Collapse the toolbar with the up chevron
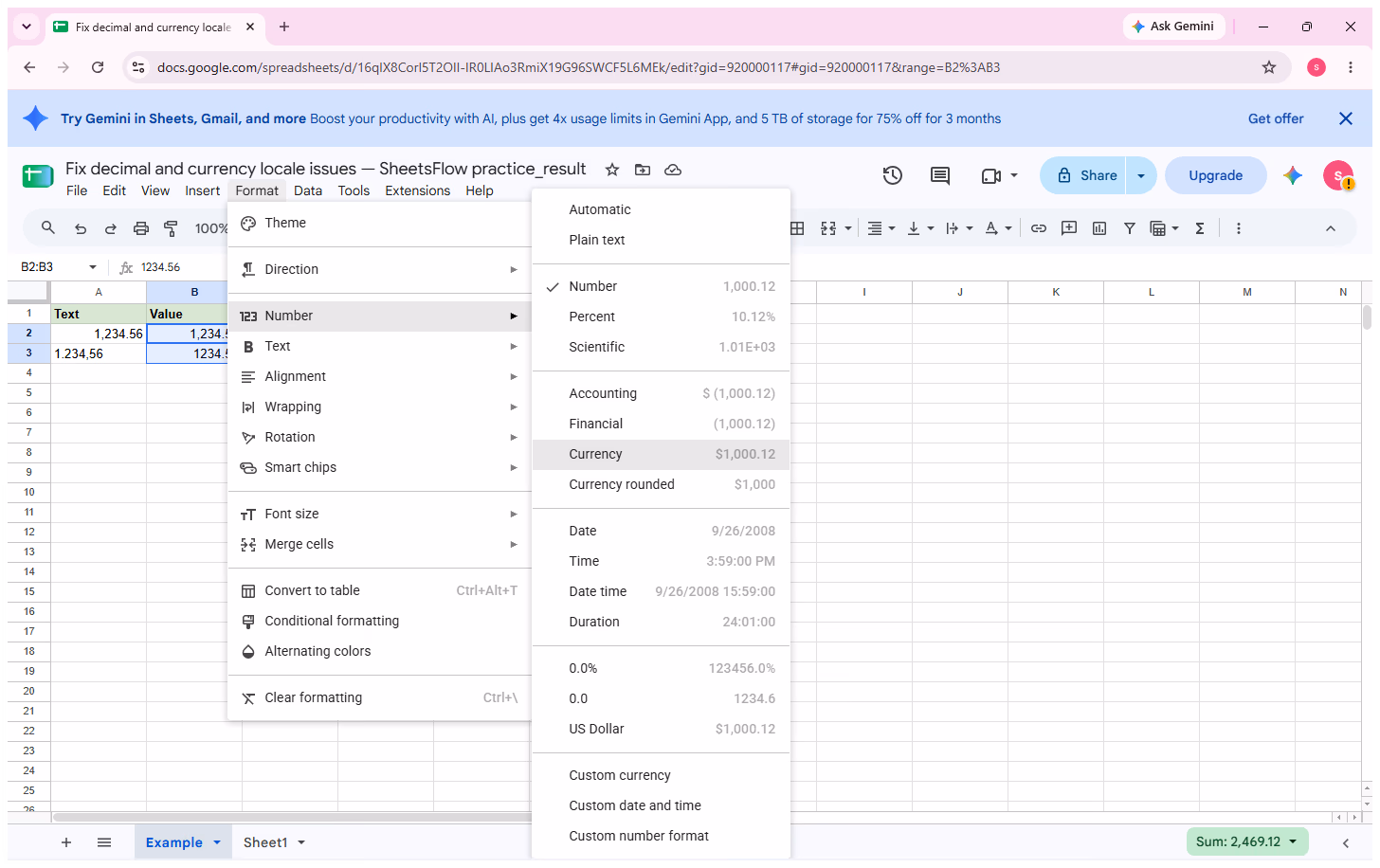 coord(1331,228)
